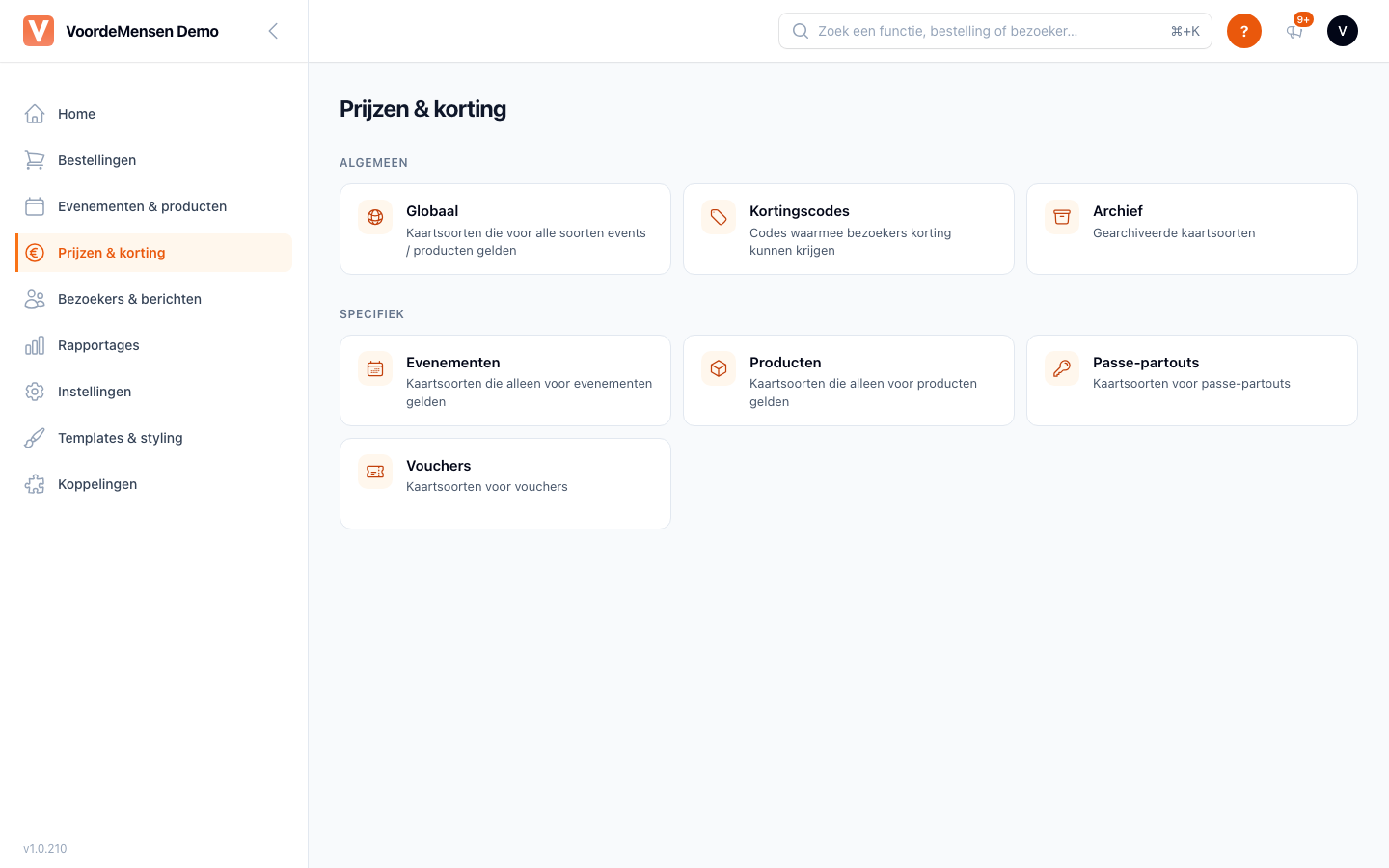Click the calendar icon on Evenementen card

pos(375,368)
